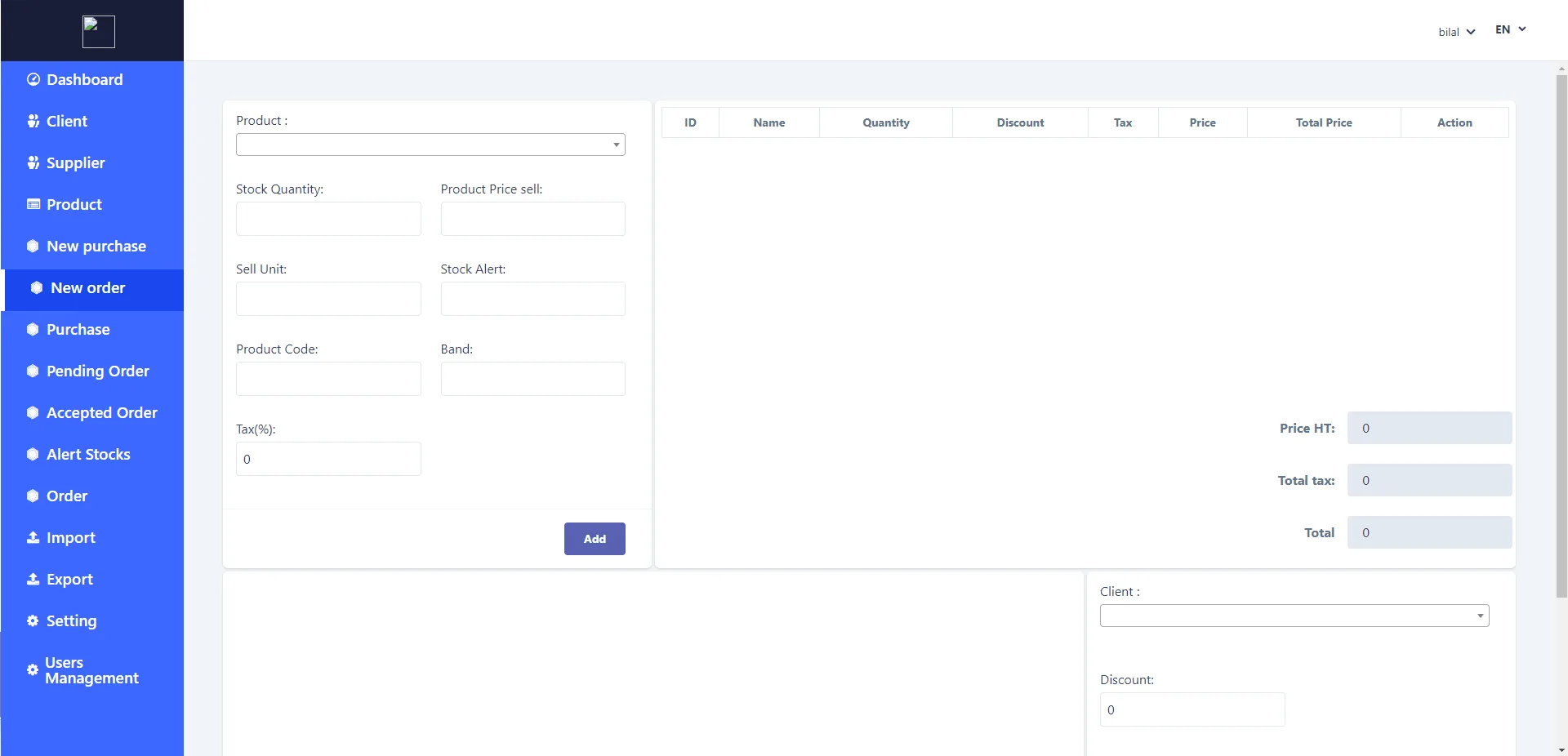Focus the Product Code field
This screenshot has height=756, width=1568.
pyautogui.click(x=328, y=379)
